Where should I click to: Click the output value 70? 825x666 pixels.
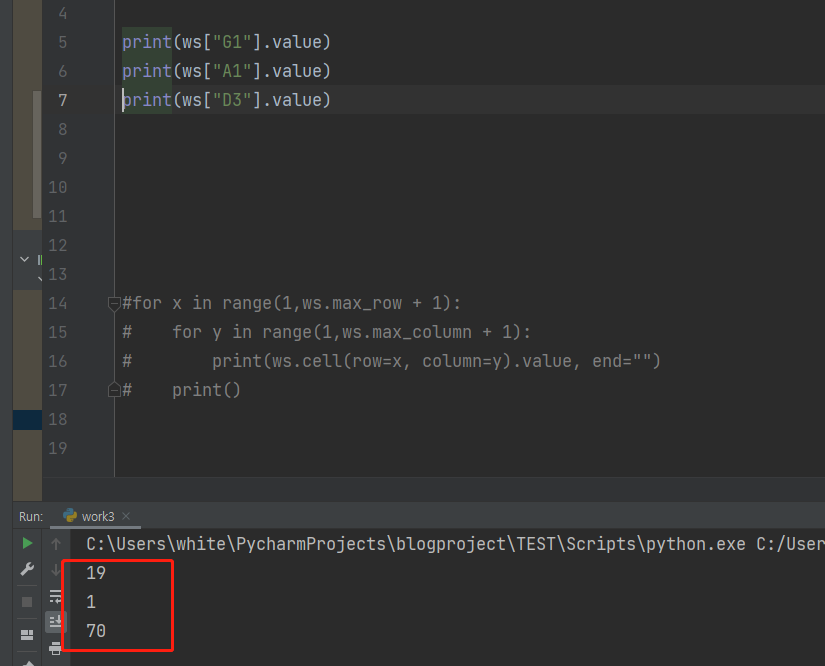pos(96,631)
